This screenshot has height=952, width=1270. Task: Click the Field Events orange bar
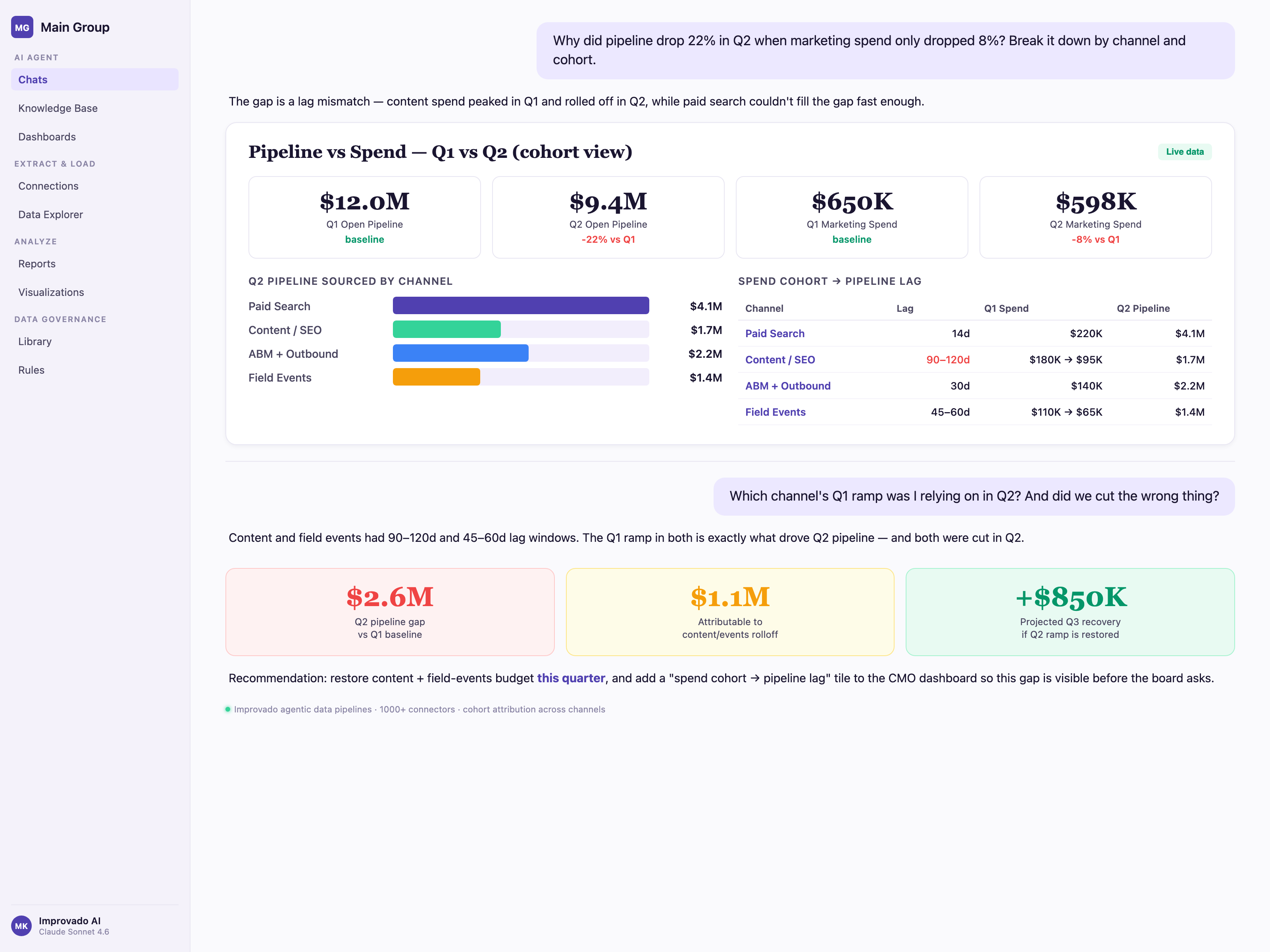tap(436, 377)
